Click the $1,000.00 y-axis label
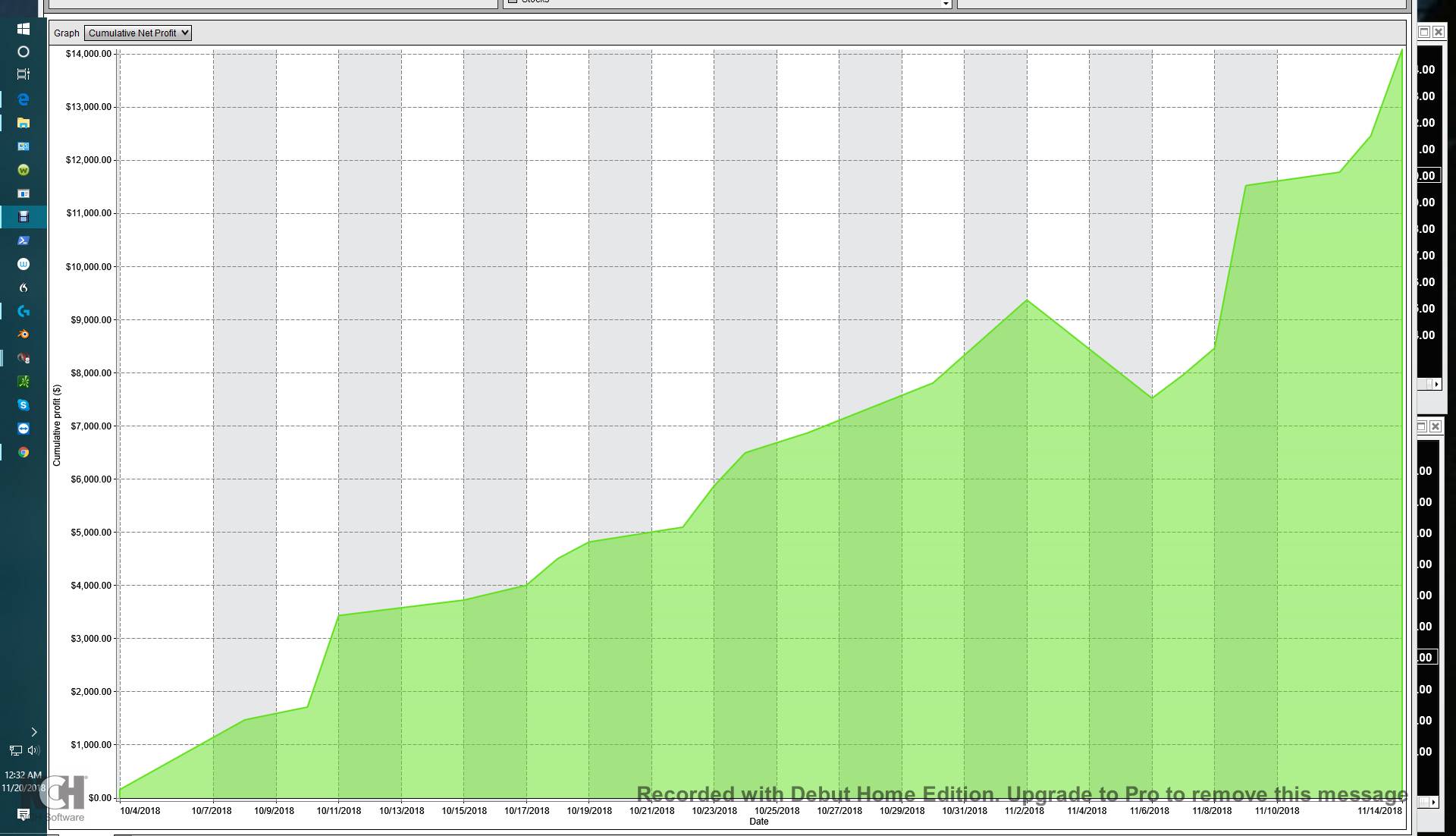Screen dimensions: 1456x836 click(x=91, y=745)
